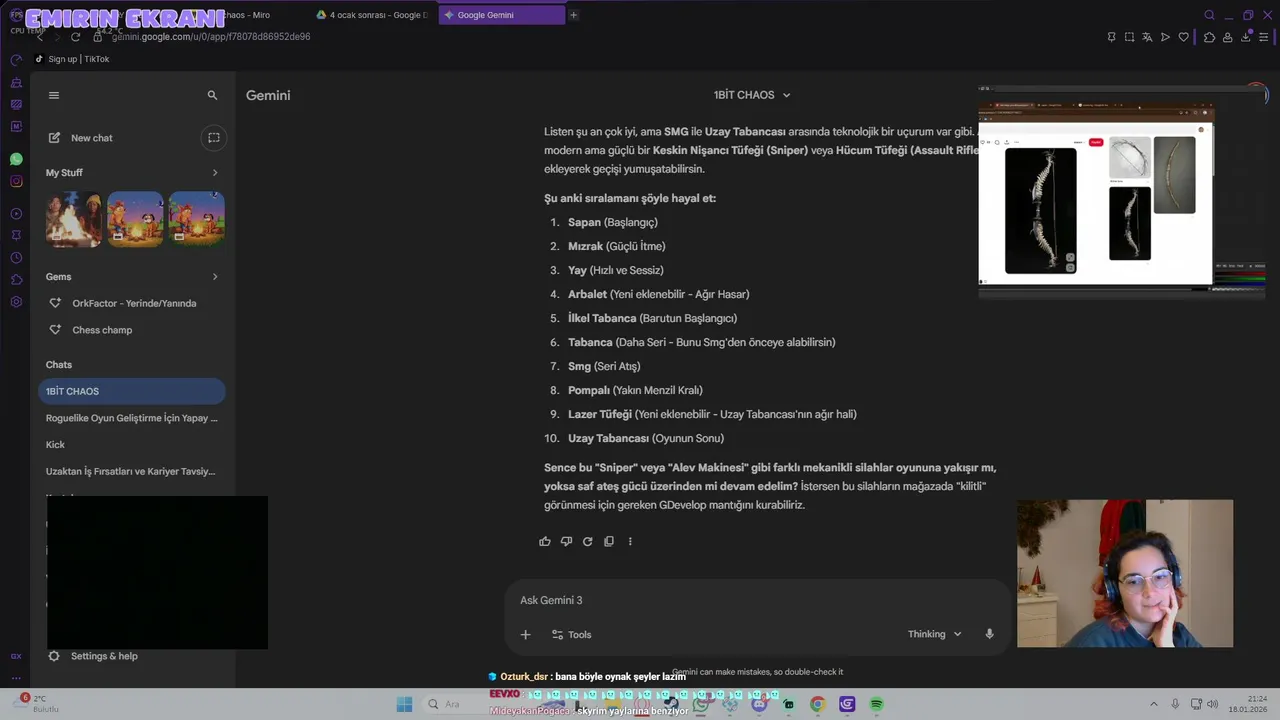This screenshot has height=720, width=1280.
Task: Open Spotify from the taskbar
Action: pyautogui.click(x=876, y=704)
